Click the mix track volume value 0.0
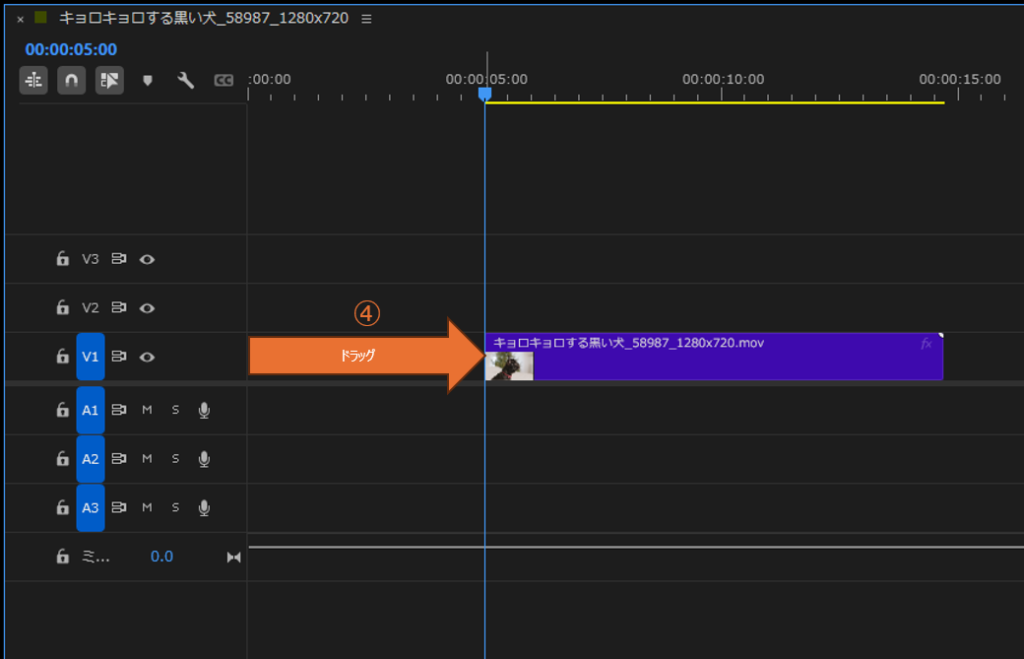The width and height of the screenshot is (1024, 659). (x=161, y=557)
